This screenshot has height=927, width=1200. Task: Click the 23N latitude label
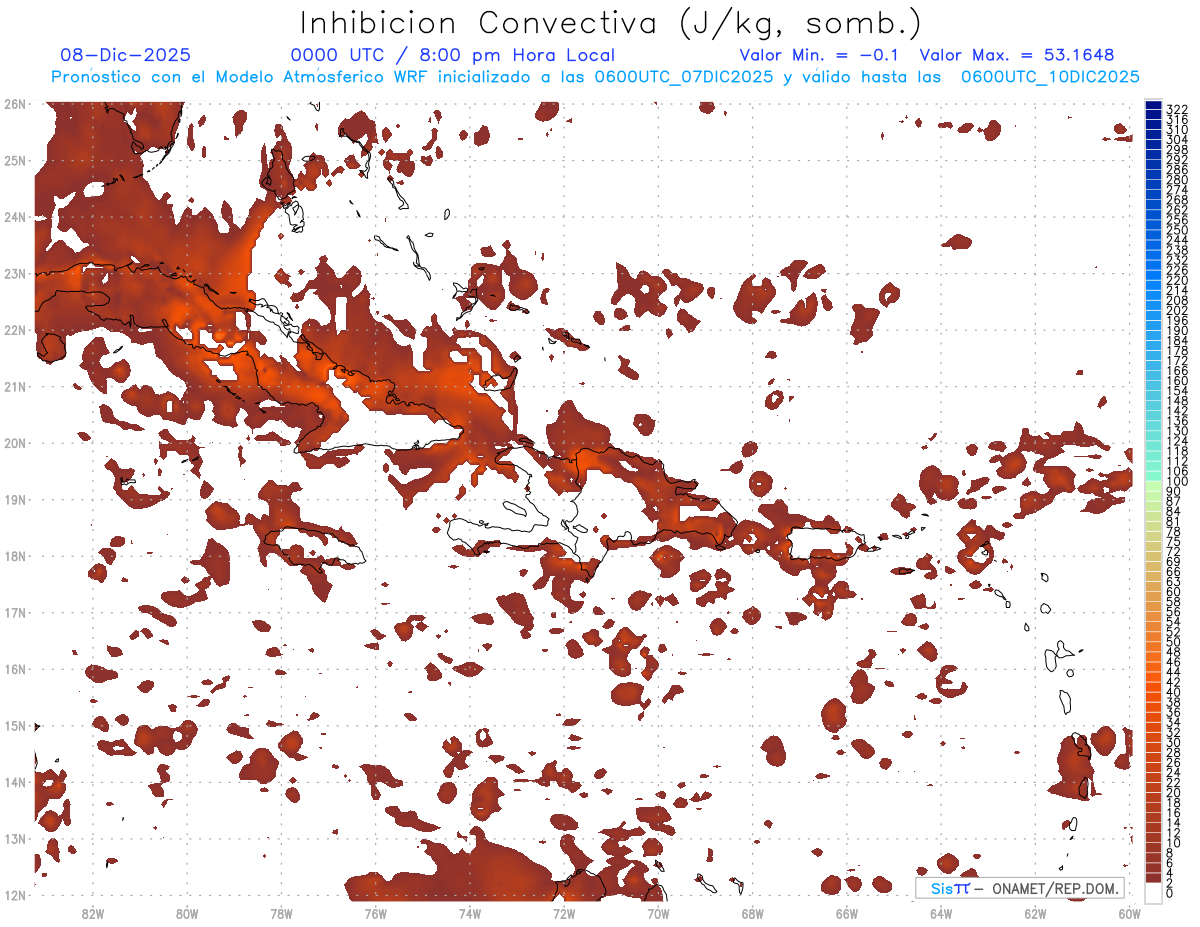[14, 273]
